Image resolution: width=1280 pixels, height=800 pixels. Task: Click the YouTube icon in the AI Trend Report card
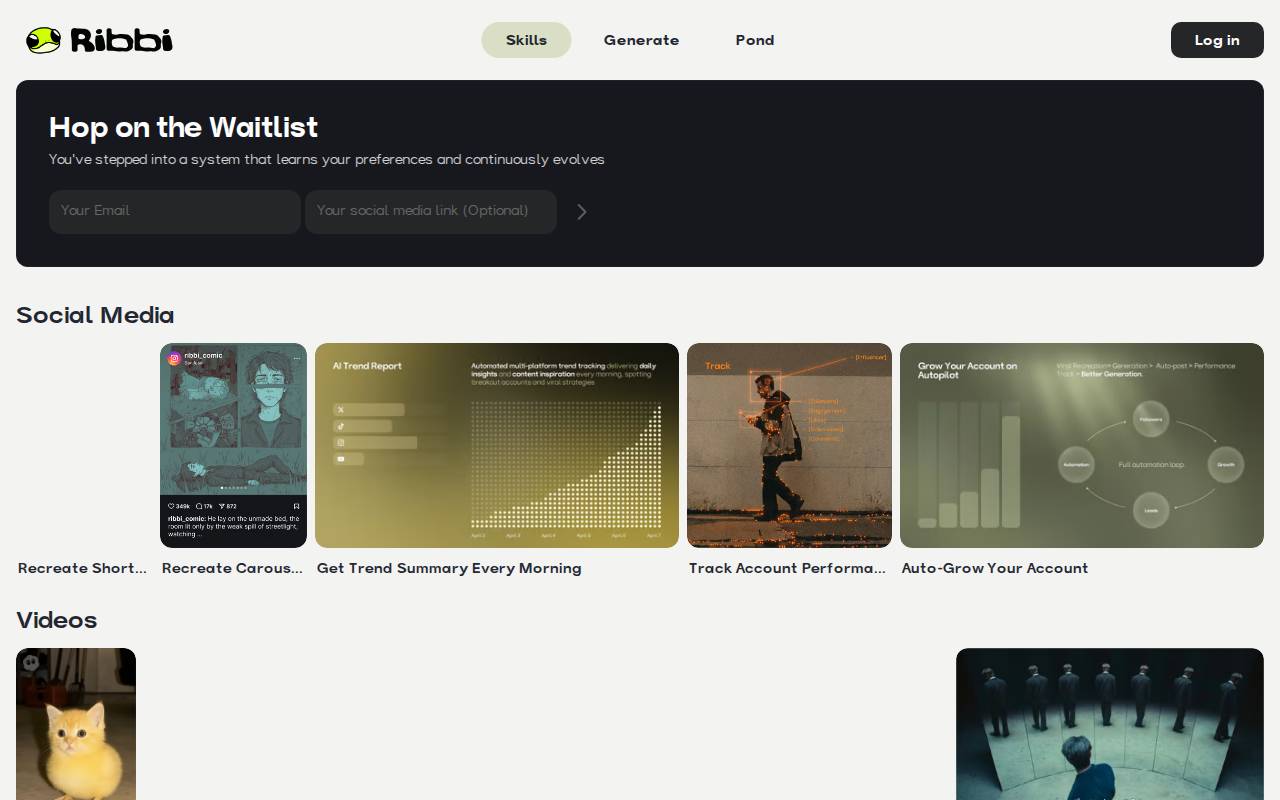pyautogui.click(x=340, y=459)
